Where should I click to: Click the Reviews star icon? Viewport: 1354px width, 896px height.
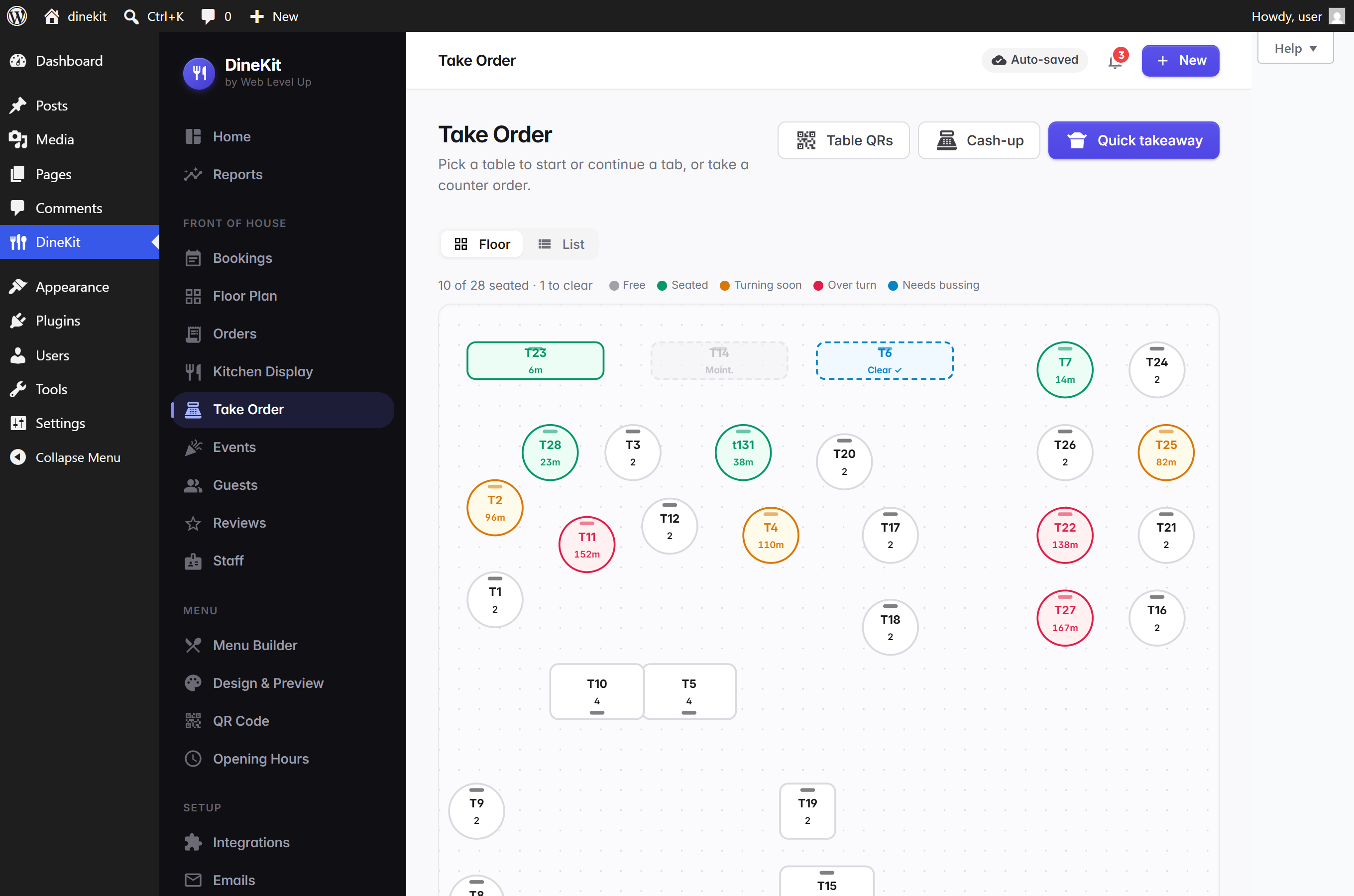click(x=193, y=524)
